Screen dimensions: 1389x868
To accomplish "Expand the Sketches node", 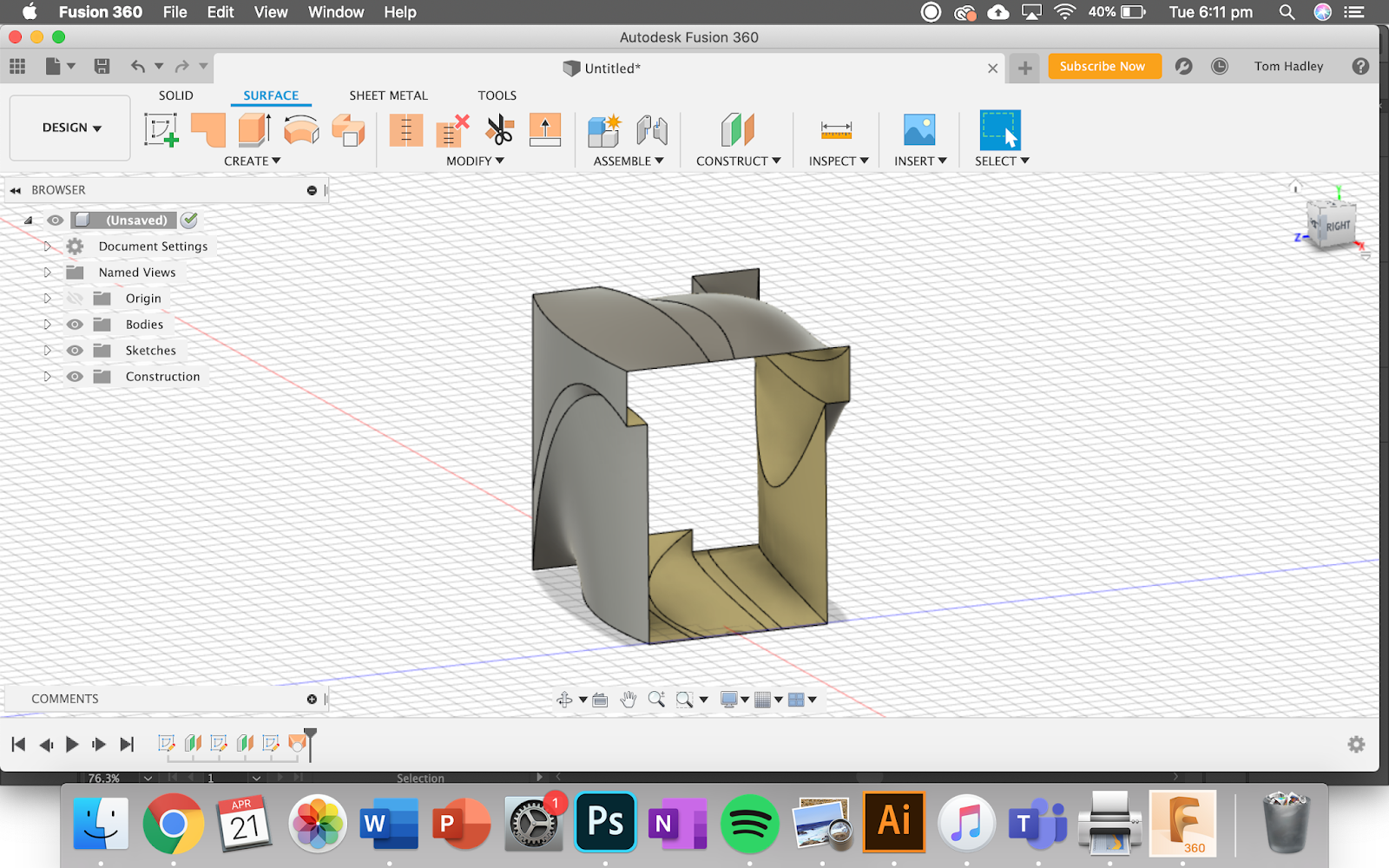I will pos(48,351).
